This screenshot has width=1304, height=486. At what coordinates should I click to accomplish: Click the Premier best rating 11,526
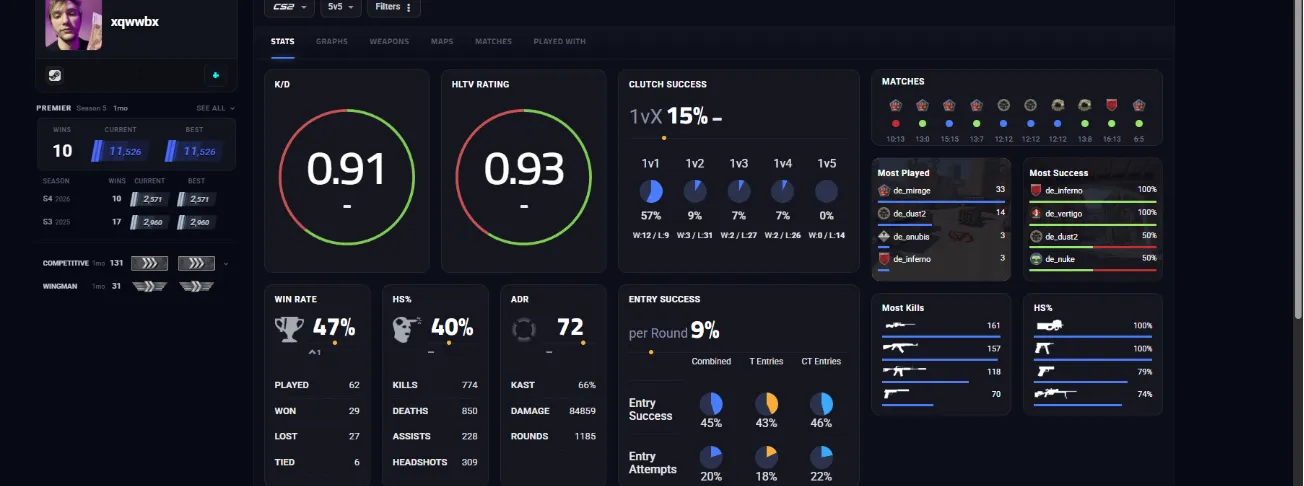point(193,151)
